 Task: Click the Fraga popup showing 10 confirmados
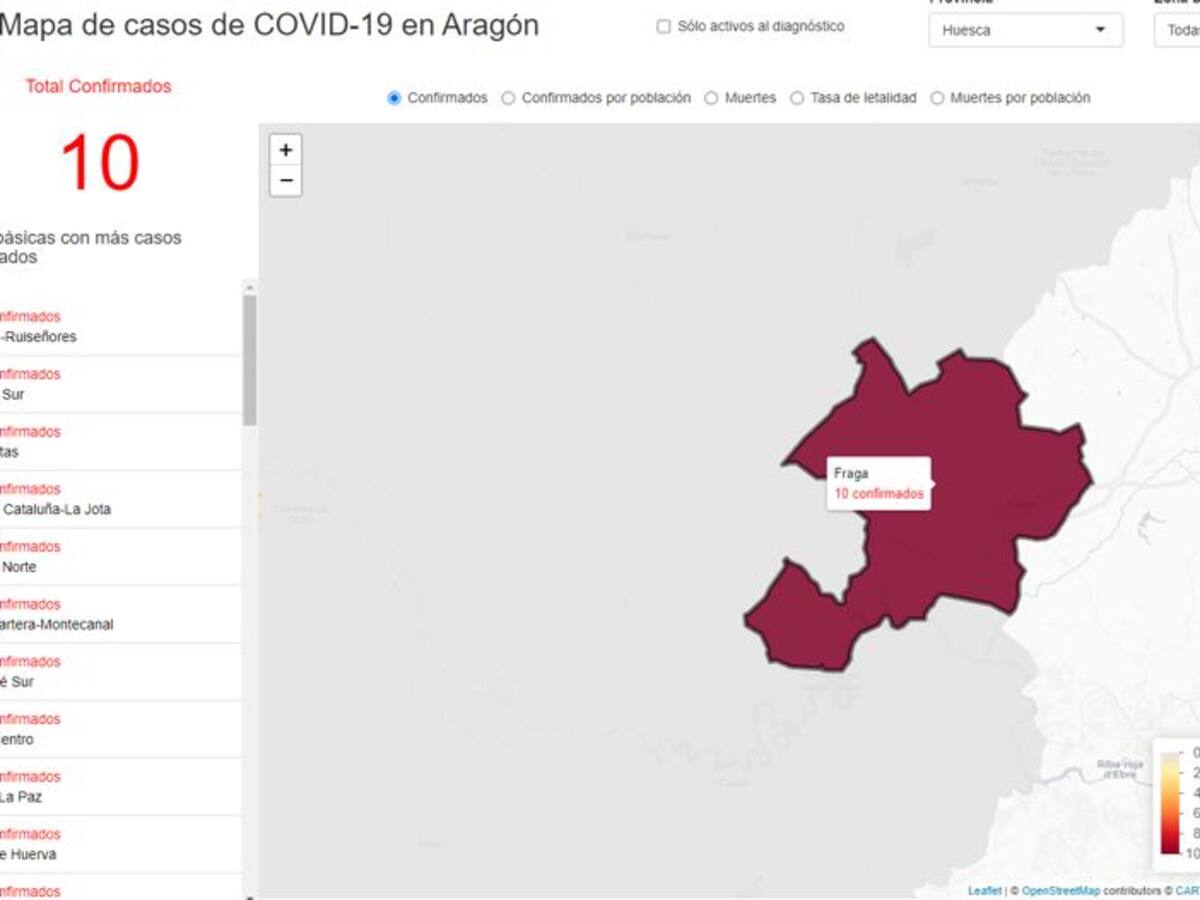click(879, 483)
